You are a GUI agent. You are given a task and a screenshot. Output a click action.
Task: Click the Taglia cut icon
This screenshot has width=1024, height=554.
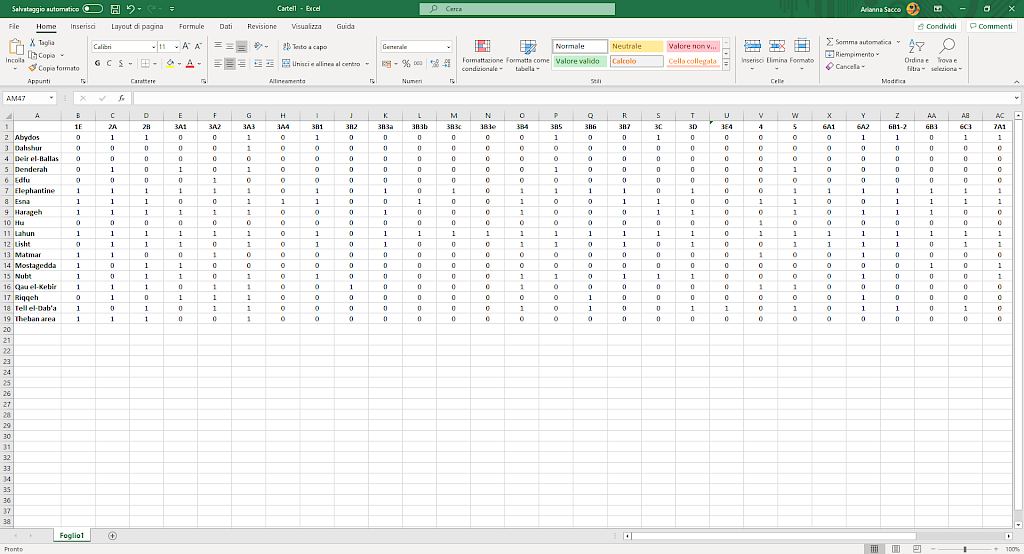(x=33, y=42)
